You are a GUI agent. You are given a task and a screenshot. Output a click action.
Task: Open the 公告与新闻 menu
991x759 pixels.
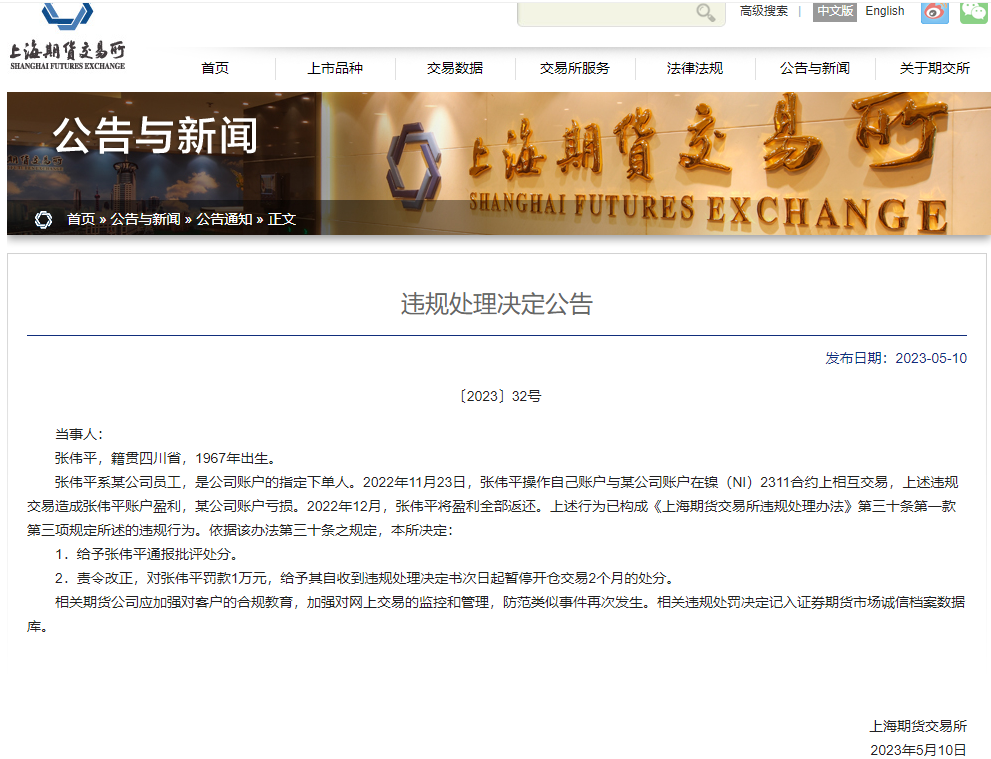[815, 68]
